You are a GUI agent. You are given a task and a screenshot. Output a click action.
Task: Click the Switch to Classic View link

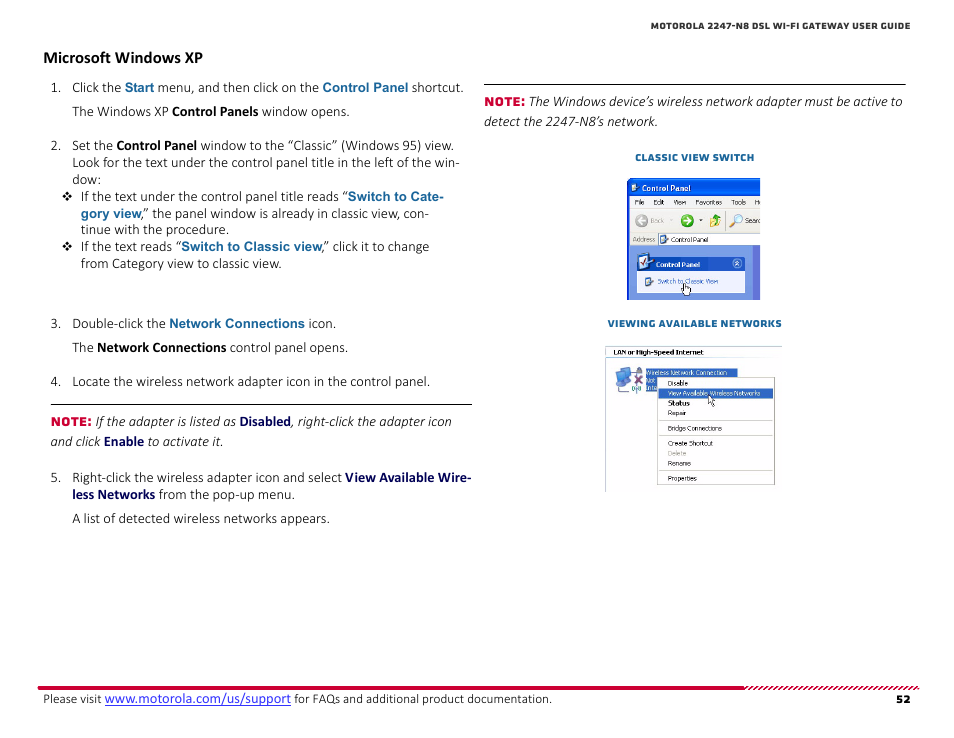coord(688,282)
